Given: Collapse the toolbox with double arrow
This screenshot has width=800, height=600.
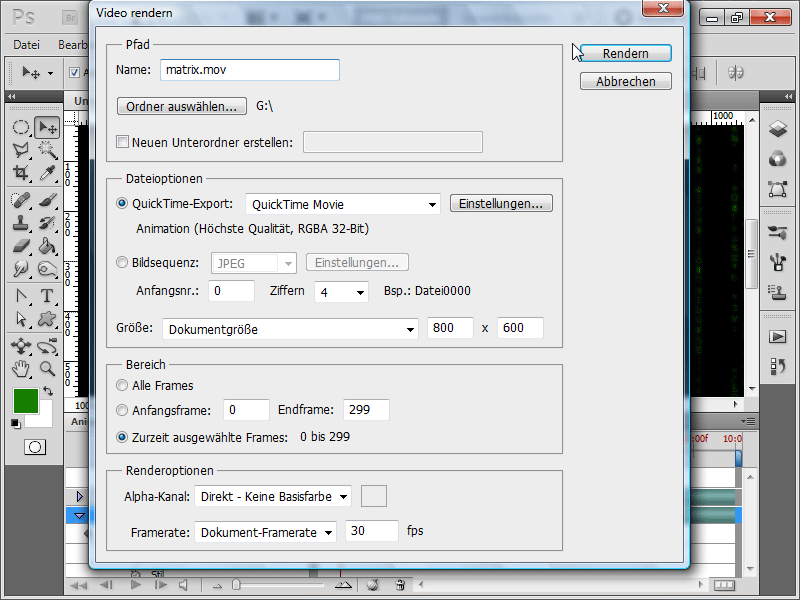Looking at the screenshot, I should [x=12, y=96].
